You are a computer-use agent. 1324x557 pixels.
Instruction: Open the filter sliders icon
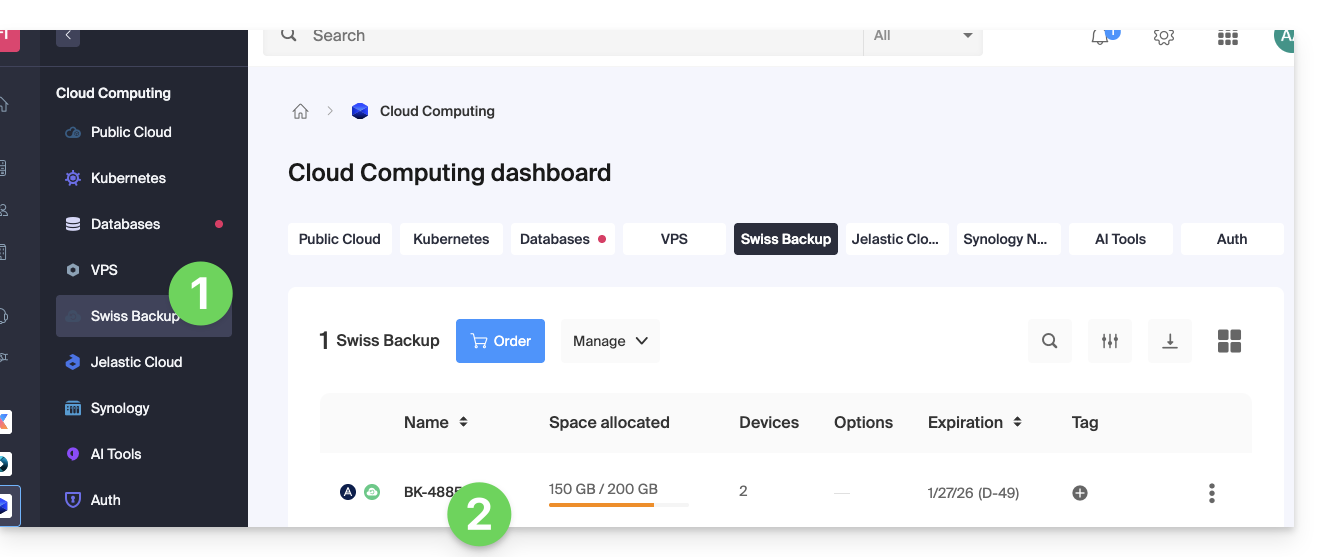[1110, 341]
